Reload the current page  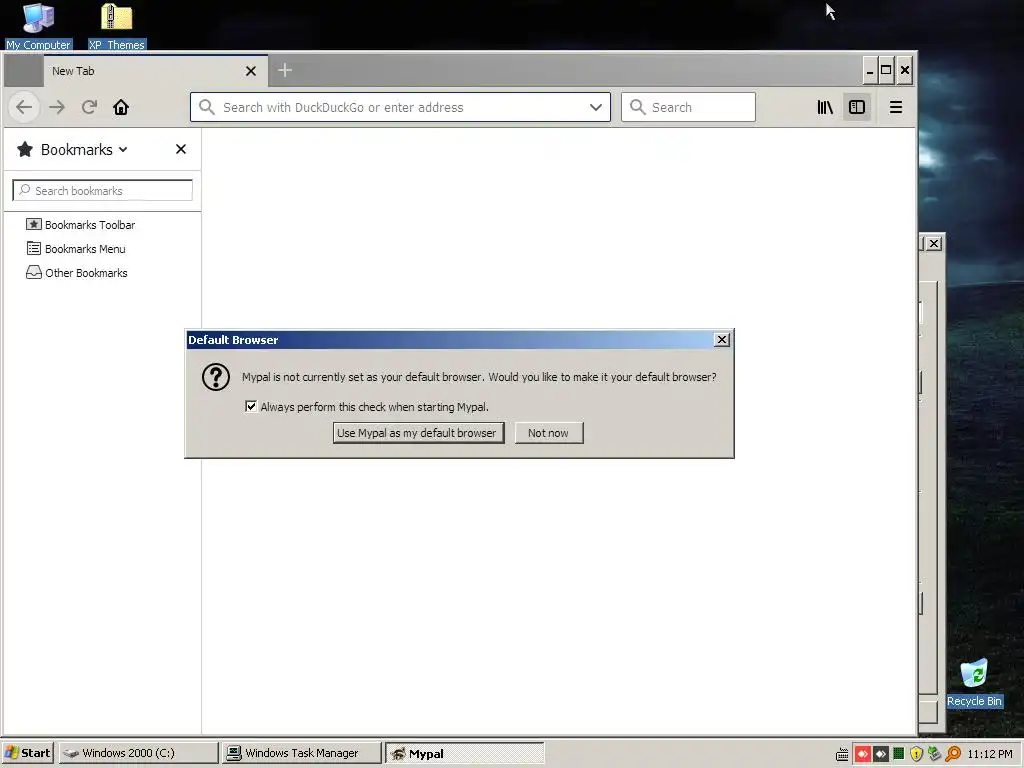click(x=89, y=107)
